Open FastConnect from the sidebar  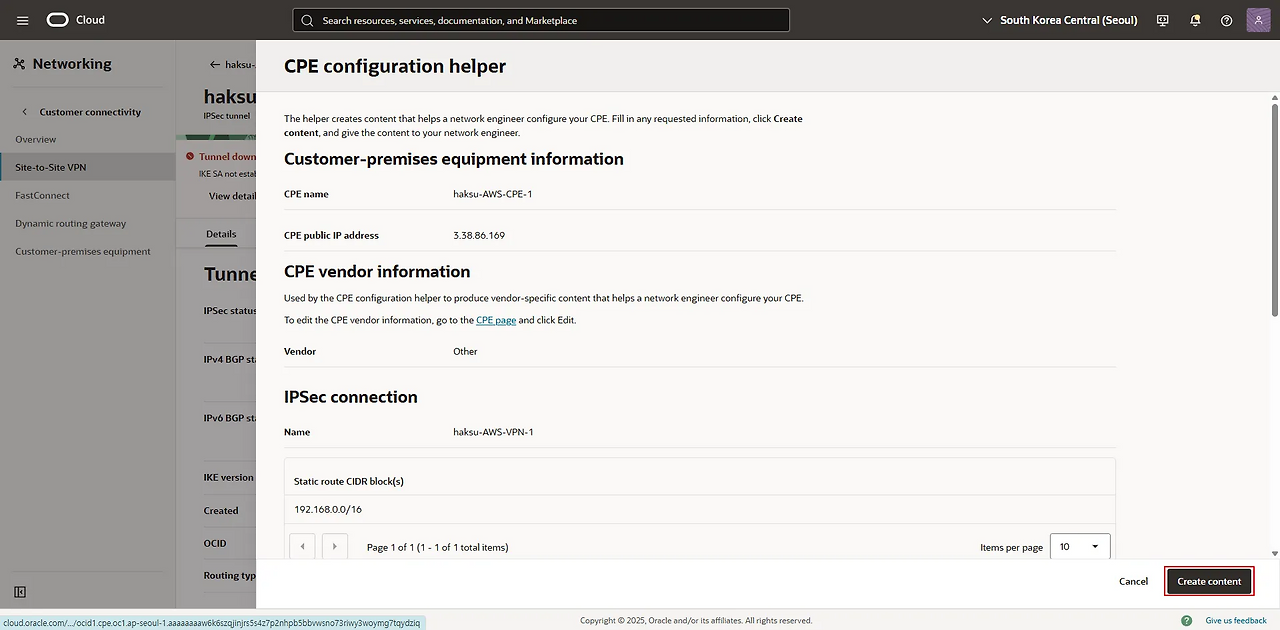pyautogui.click(x=42, y=195)
